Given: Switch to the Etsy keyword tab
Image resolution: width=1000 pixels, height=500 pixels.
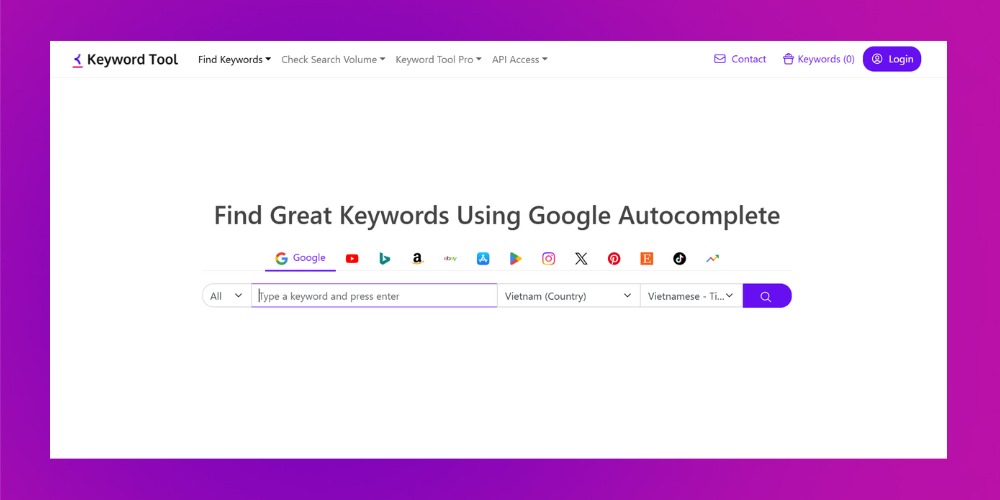Looking at the screenshot, I should click(647, 258).
